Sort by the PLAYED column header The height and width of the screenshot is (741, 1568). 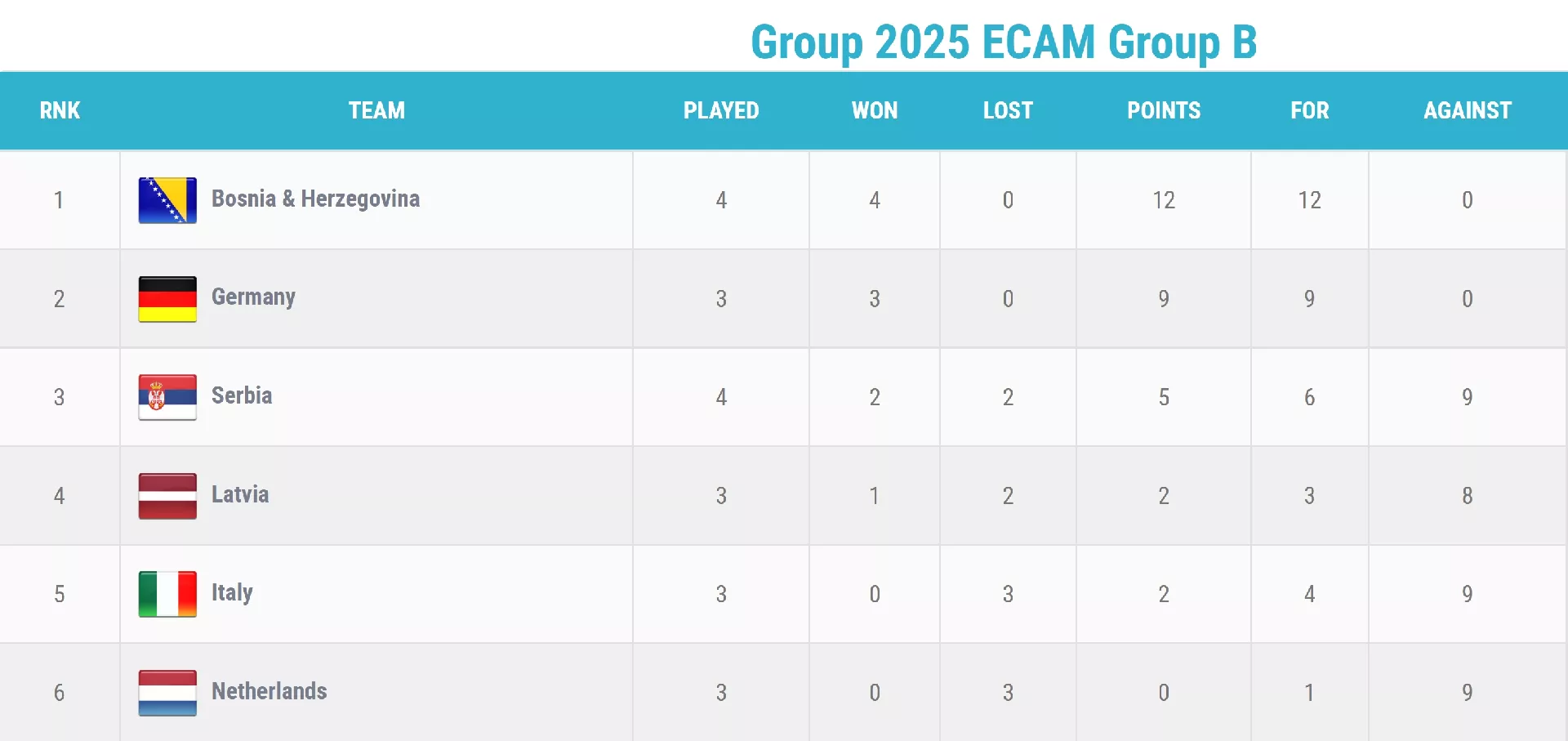[721, 110]
